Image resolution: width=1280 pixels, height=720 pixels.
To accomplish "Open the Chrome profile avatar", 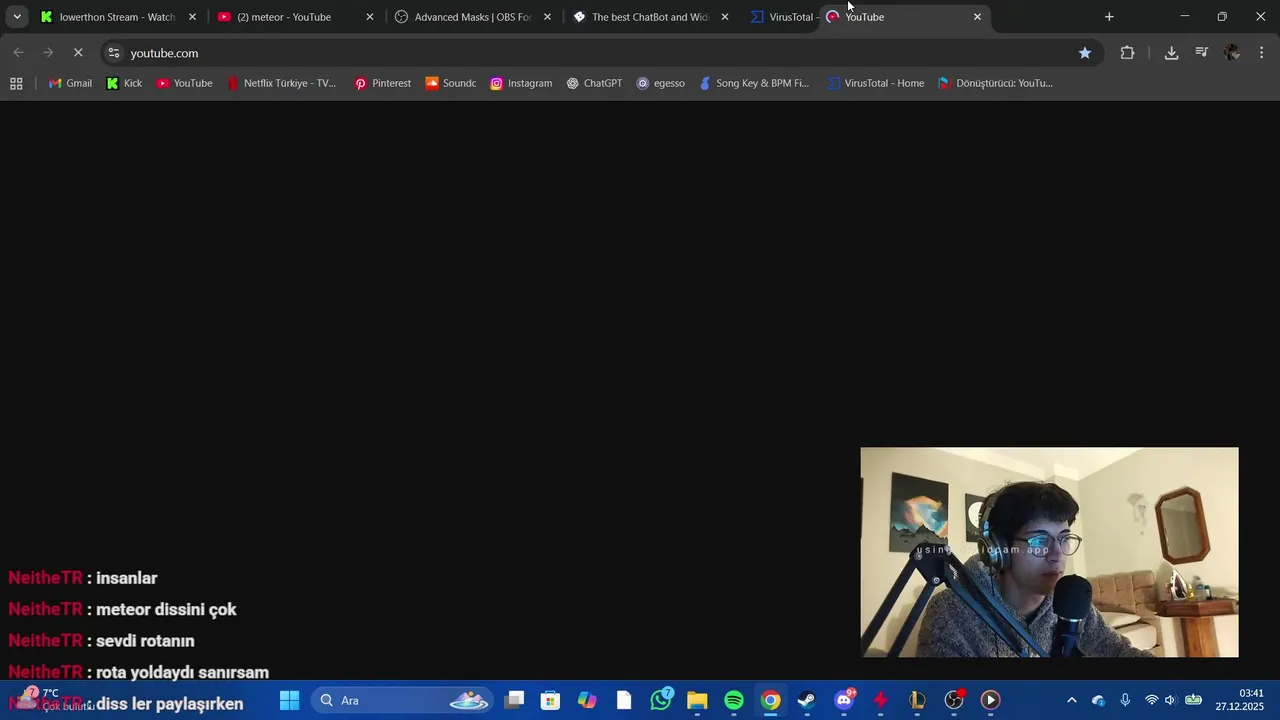I will 1232,53.
